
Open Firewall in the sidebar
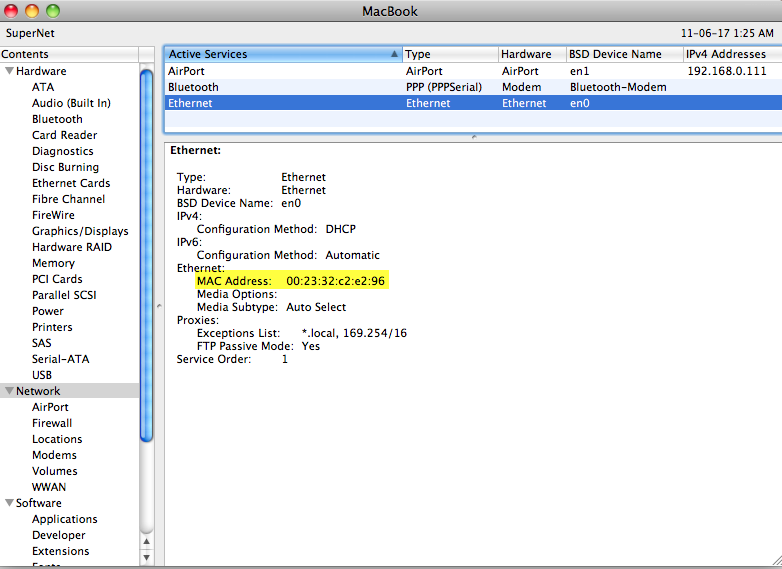[52, 423]
